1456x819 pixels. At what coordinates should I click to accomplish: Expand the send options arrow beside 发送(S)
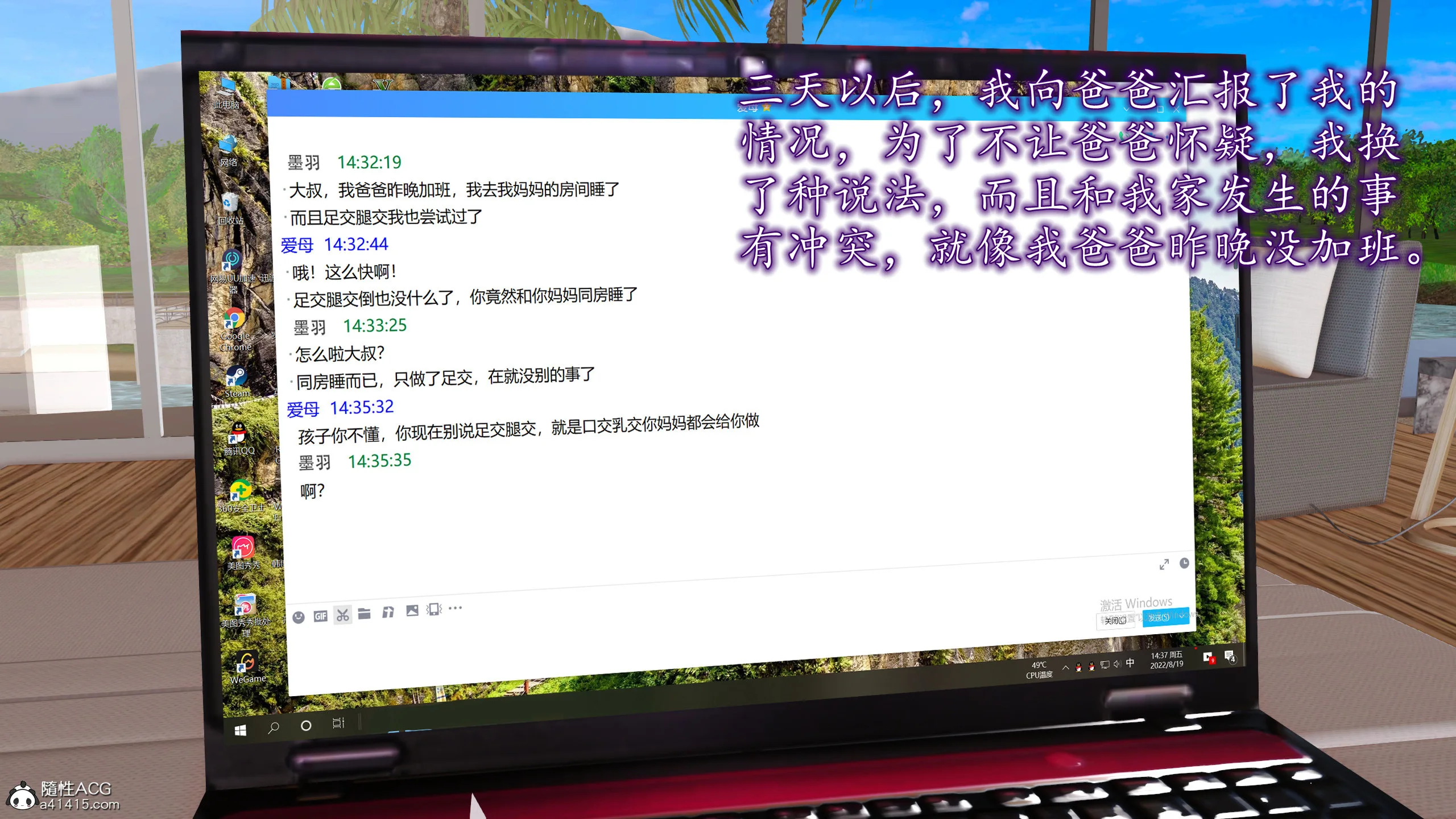tap(1182, 616)
